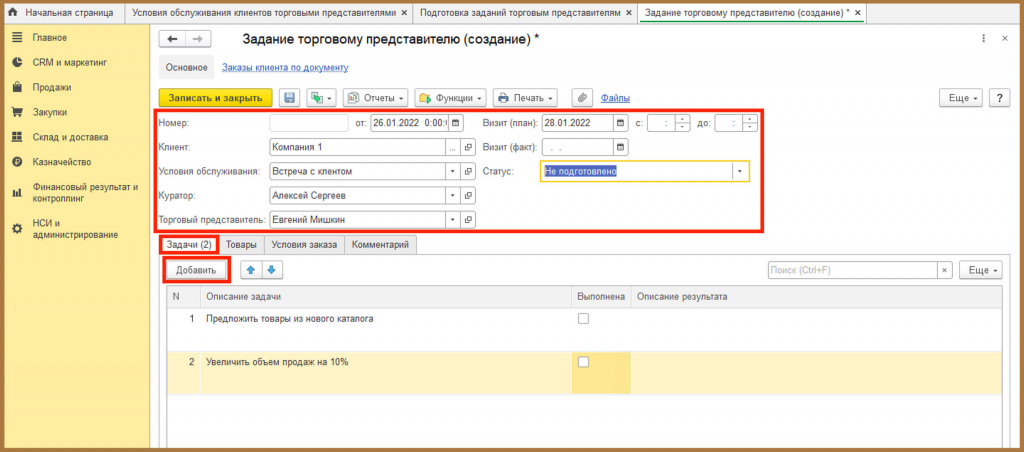This screenshot has height=452, width=1024.
Task: Go to Начальная страница home tab
Action: coord(61,12)
